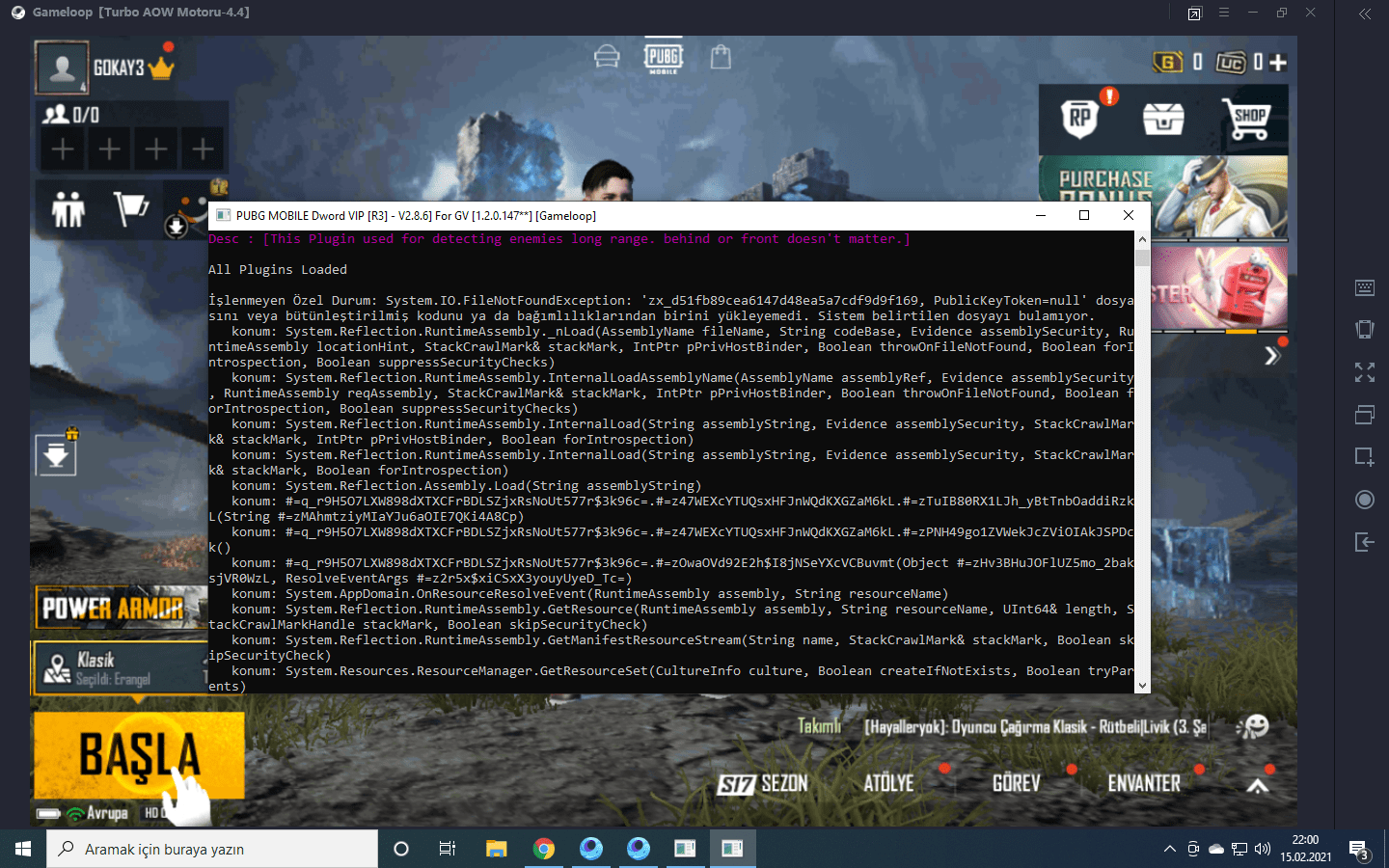The width and height of the screenshot is (1389, 868).
Task: Open Gameloop hamburger menu
Action: (1224, 13)
